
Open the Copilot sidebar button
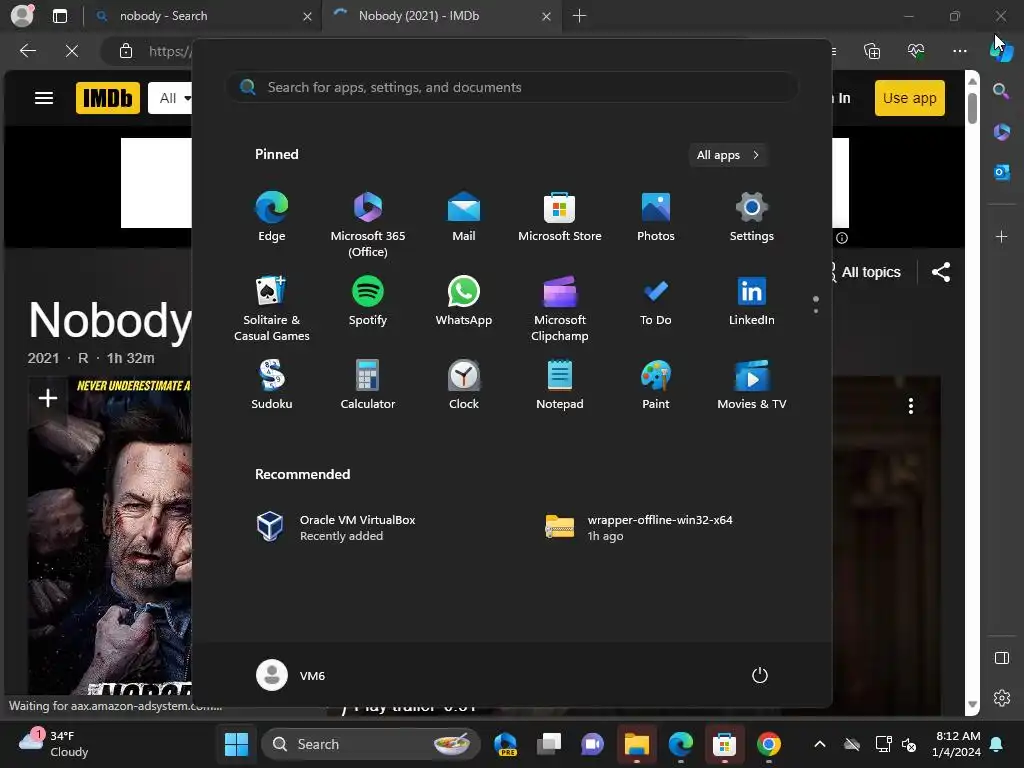[x=1001, y=51]
